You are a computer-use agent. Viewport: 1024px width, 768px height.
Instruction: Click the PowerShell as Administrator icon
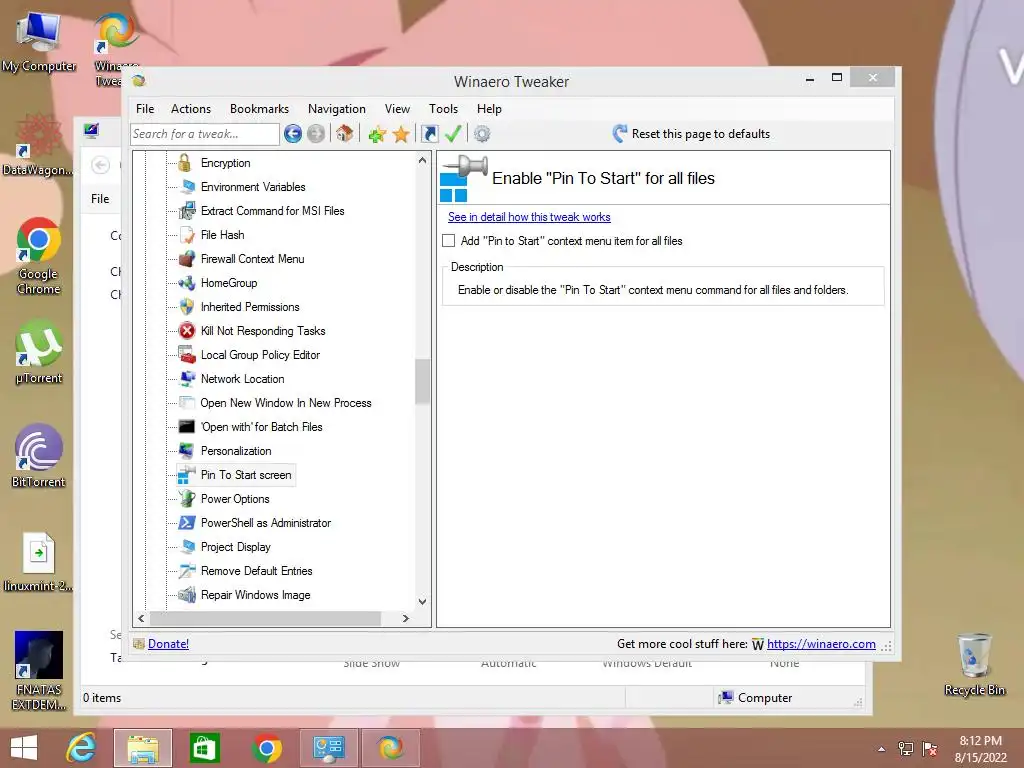(x=187, y=522)
